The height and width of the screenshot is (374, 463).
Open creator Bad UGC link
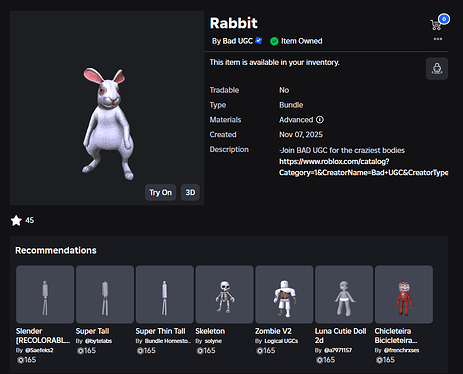tap(238, 41)
